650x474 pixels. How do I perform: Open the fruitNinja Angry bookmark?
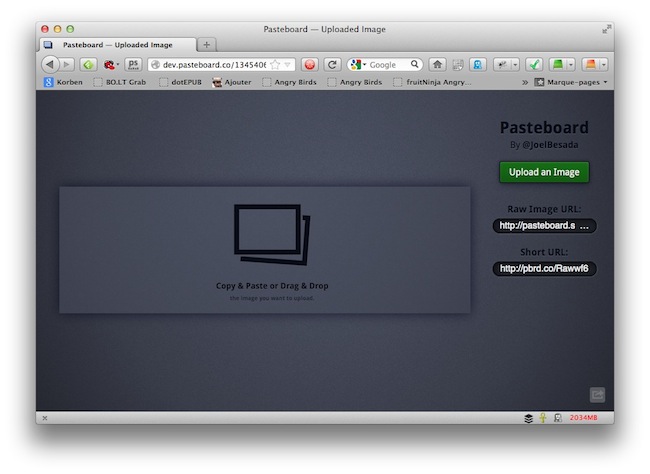[432, 82]
